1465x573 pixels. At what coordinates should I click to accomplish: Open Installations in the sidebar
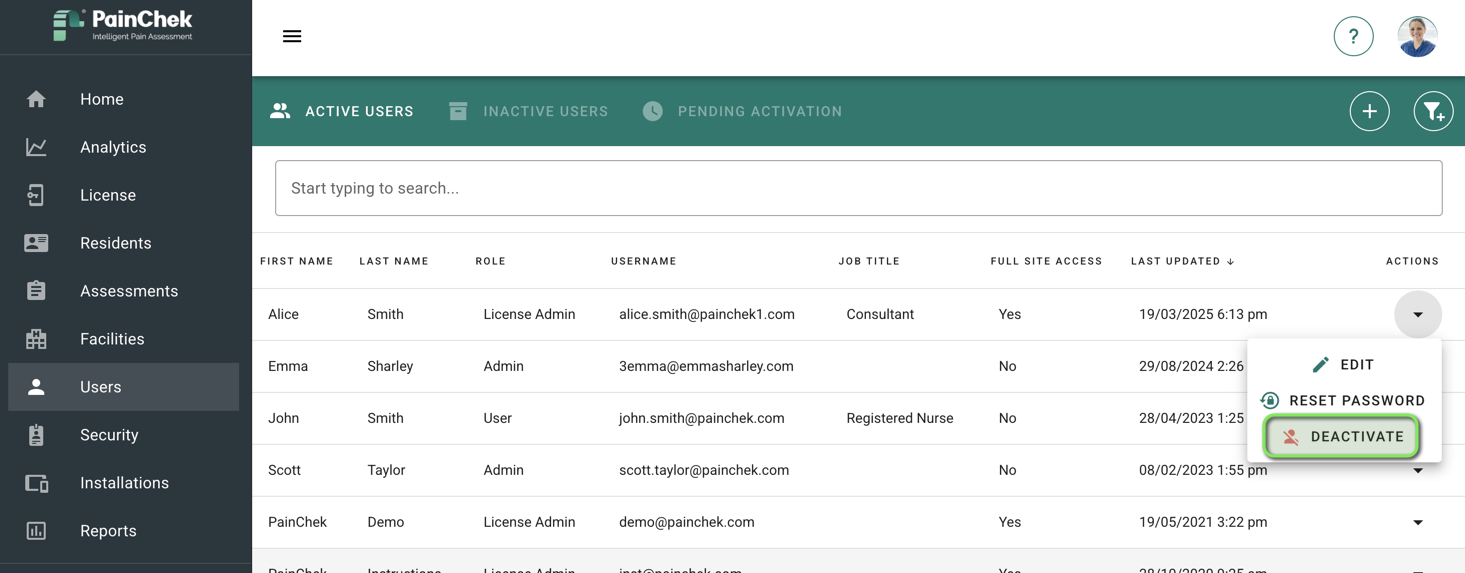point(123,483)
